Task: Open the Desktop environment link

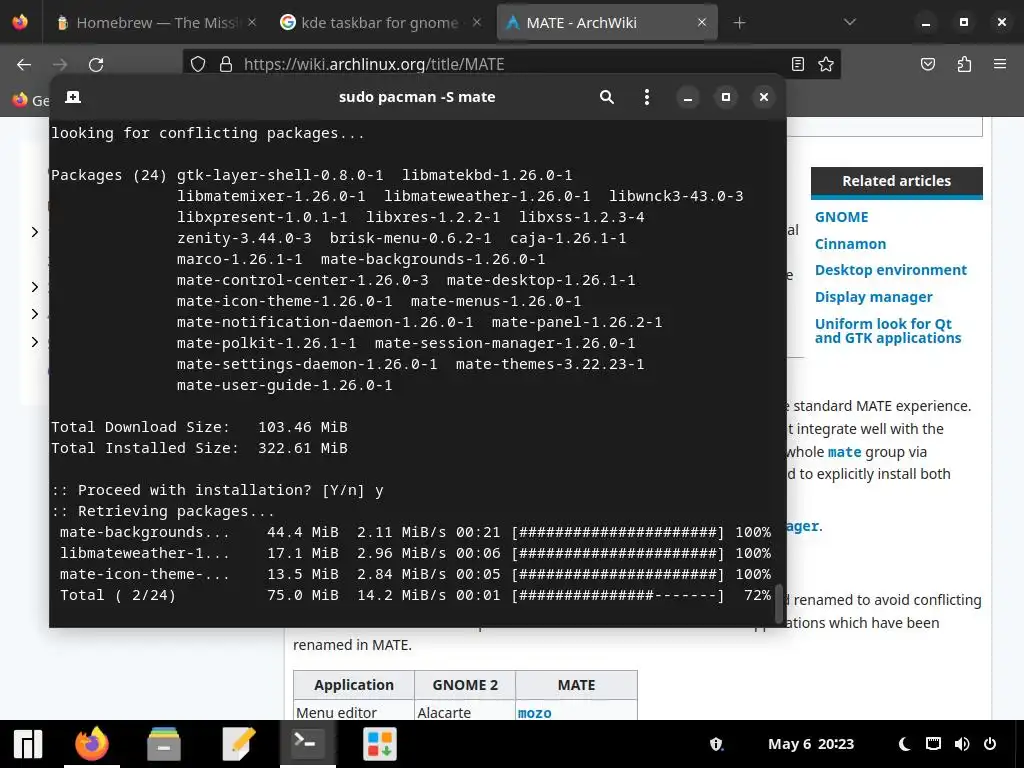Action: 891,270
